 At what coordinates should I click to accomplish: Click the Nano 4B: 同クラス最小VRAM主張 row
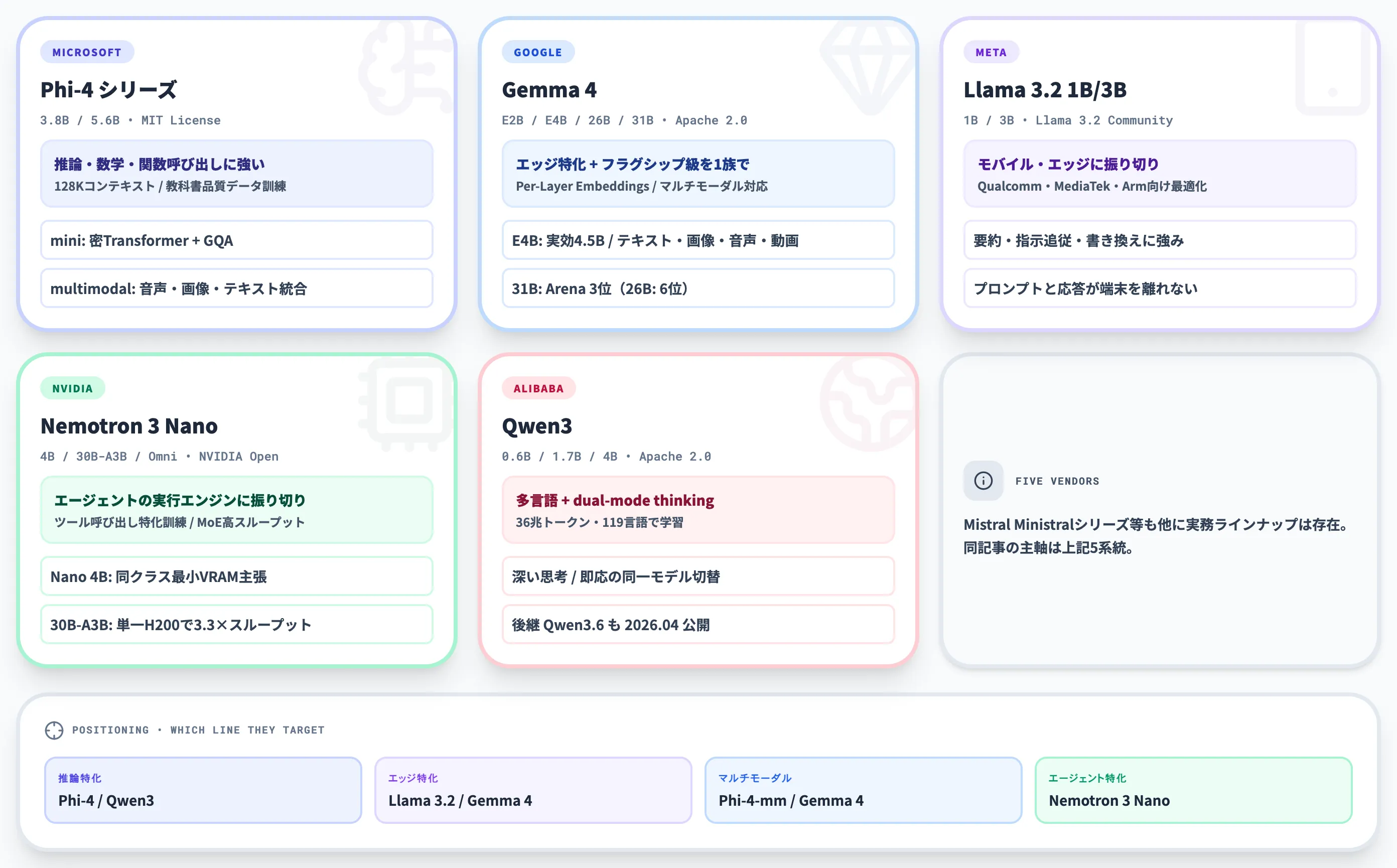pyautogui.click(x=236, y=577)
